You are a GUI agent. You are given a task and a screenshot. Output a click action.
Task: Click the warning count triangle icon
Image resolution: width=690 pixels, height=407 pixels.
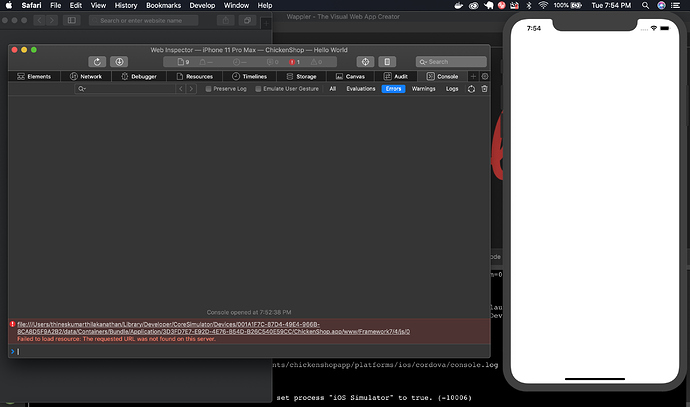click(x=316, y=62)
